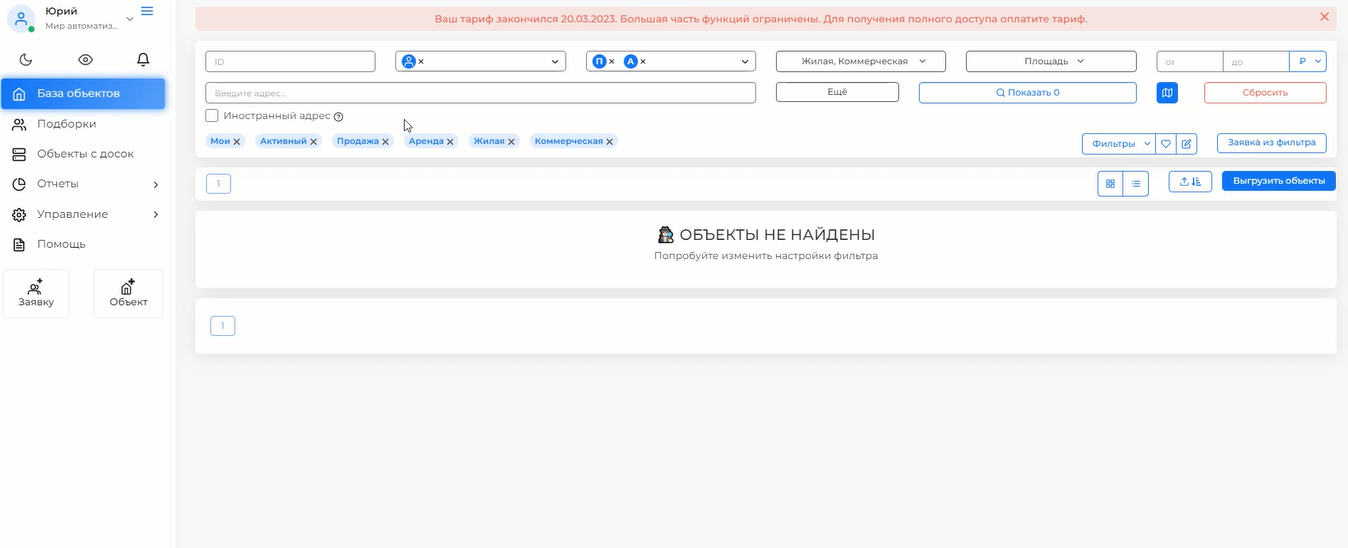Remove selected user agent tag
1348x548 pixels.
[x=421, y=62]
